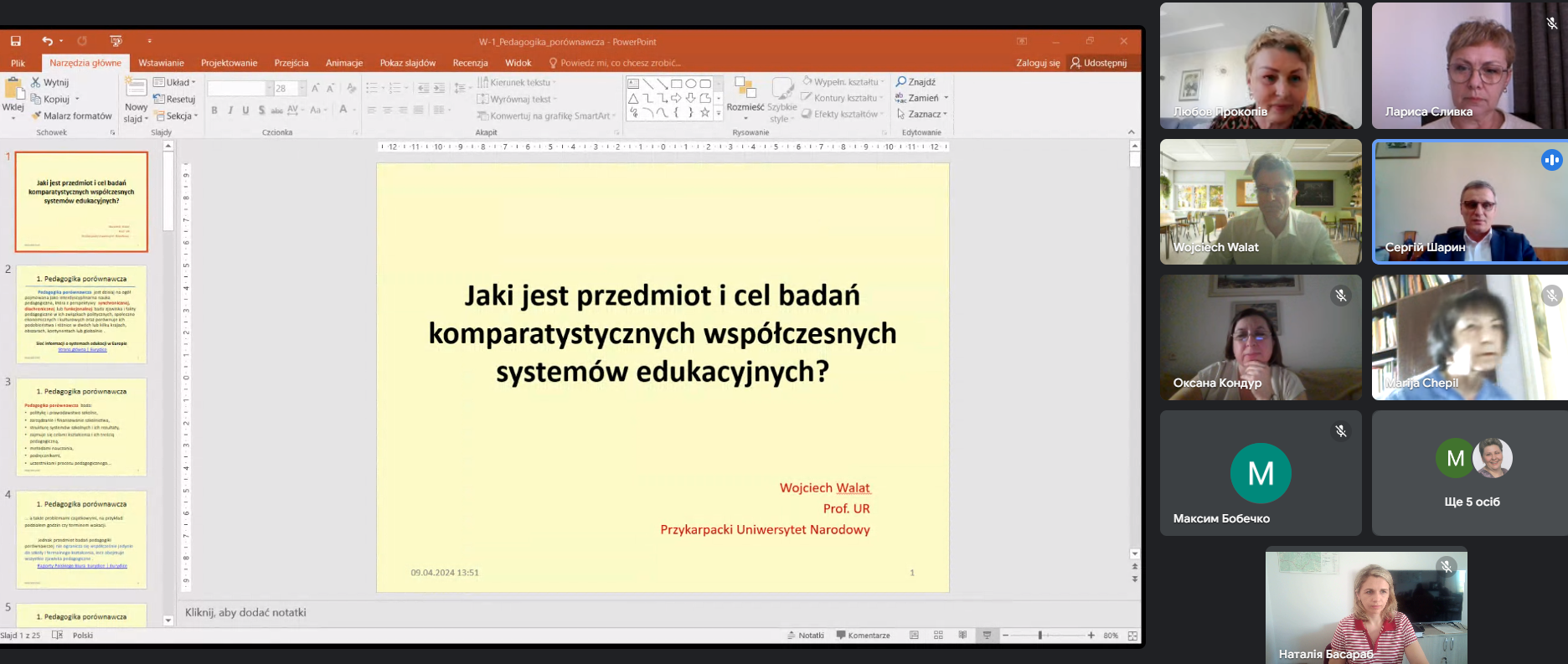Click the Undo arrow icon
The height and width of the screenshot is (664, 1568).
point(48,41)
